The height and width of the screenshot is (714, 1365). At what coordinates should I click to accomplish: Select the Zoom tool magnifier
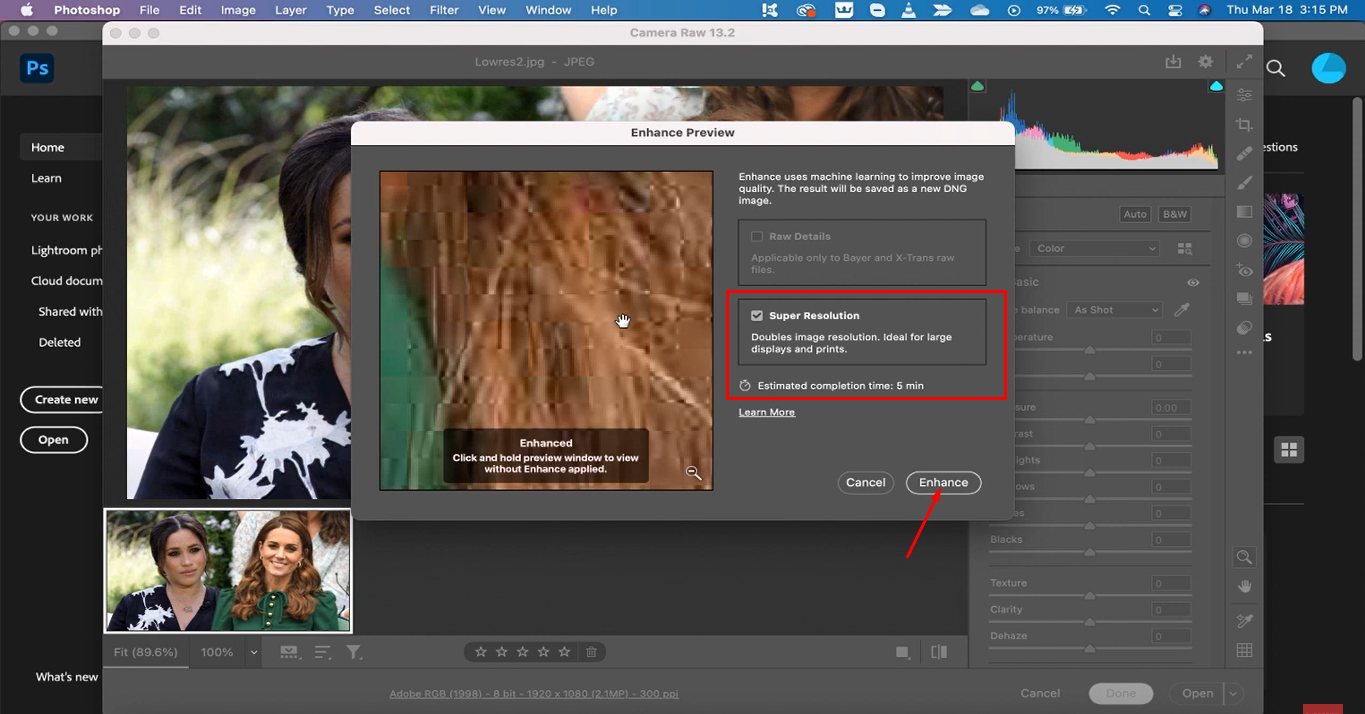point(1244,557)
